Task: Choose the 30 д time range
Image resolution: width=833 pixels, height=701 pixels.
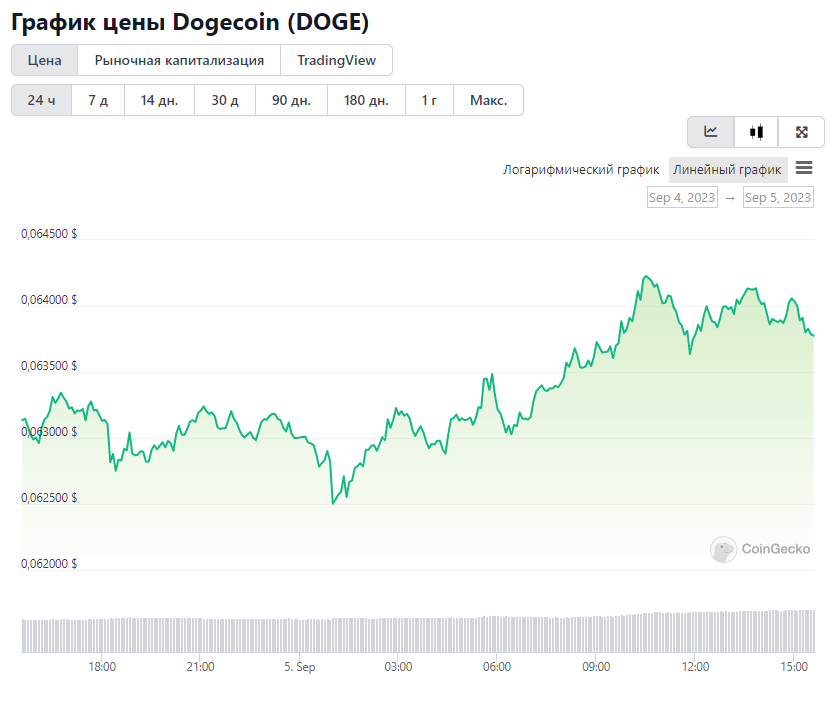Action: pyautogui.click(x=225, y=100)
